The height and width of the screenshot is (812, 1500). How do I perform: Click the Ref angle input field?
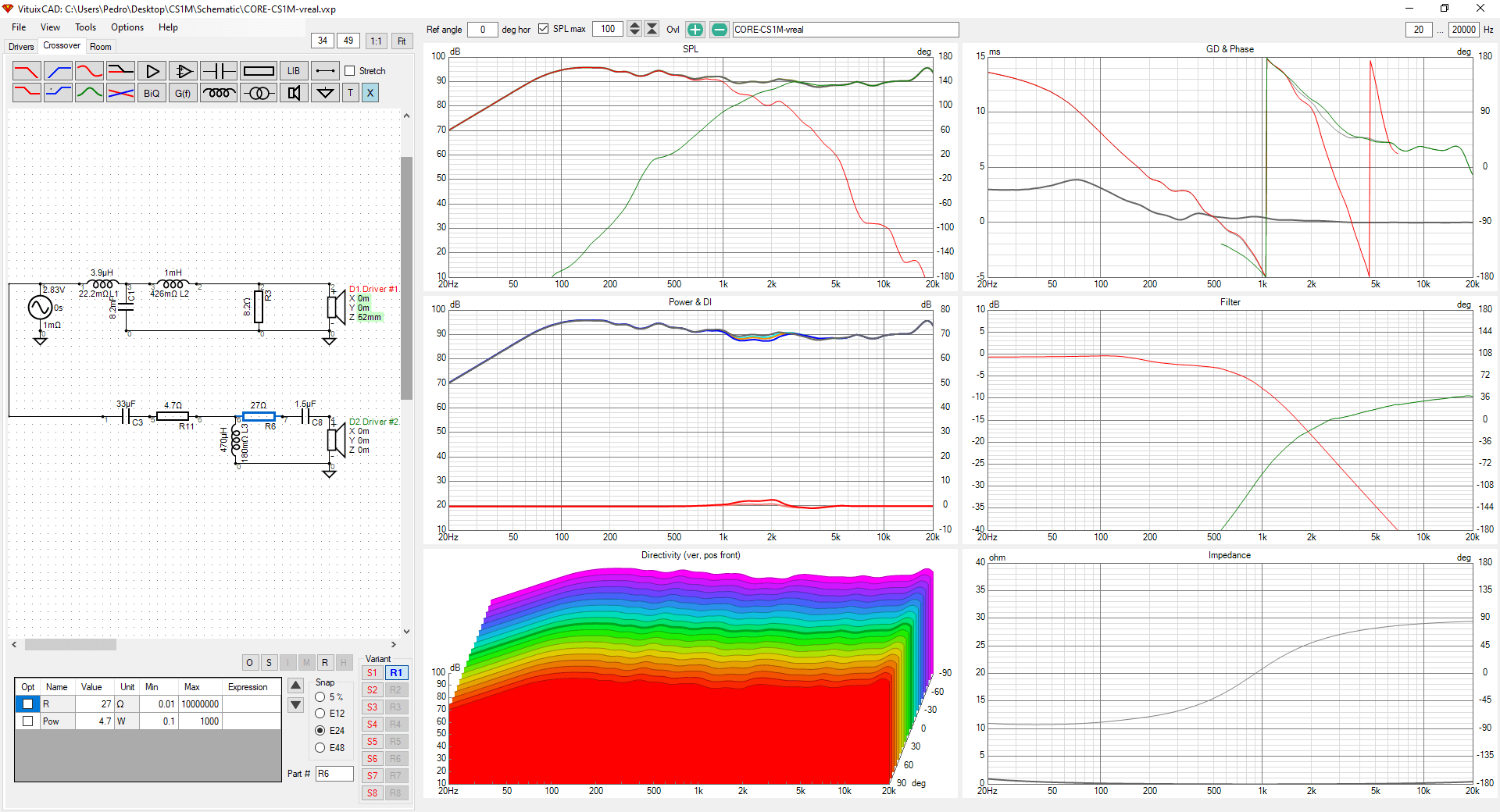click(x=483, y=30)
